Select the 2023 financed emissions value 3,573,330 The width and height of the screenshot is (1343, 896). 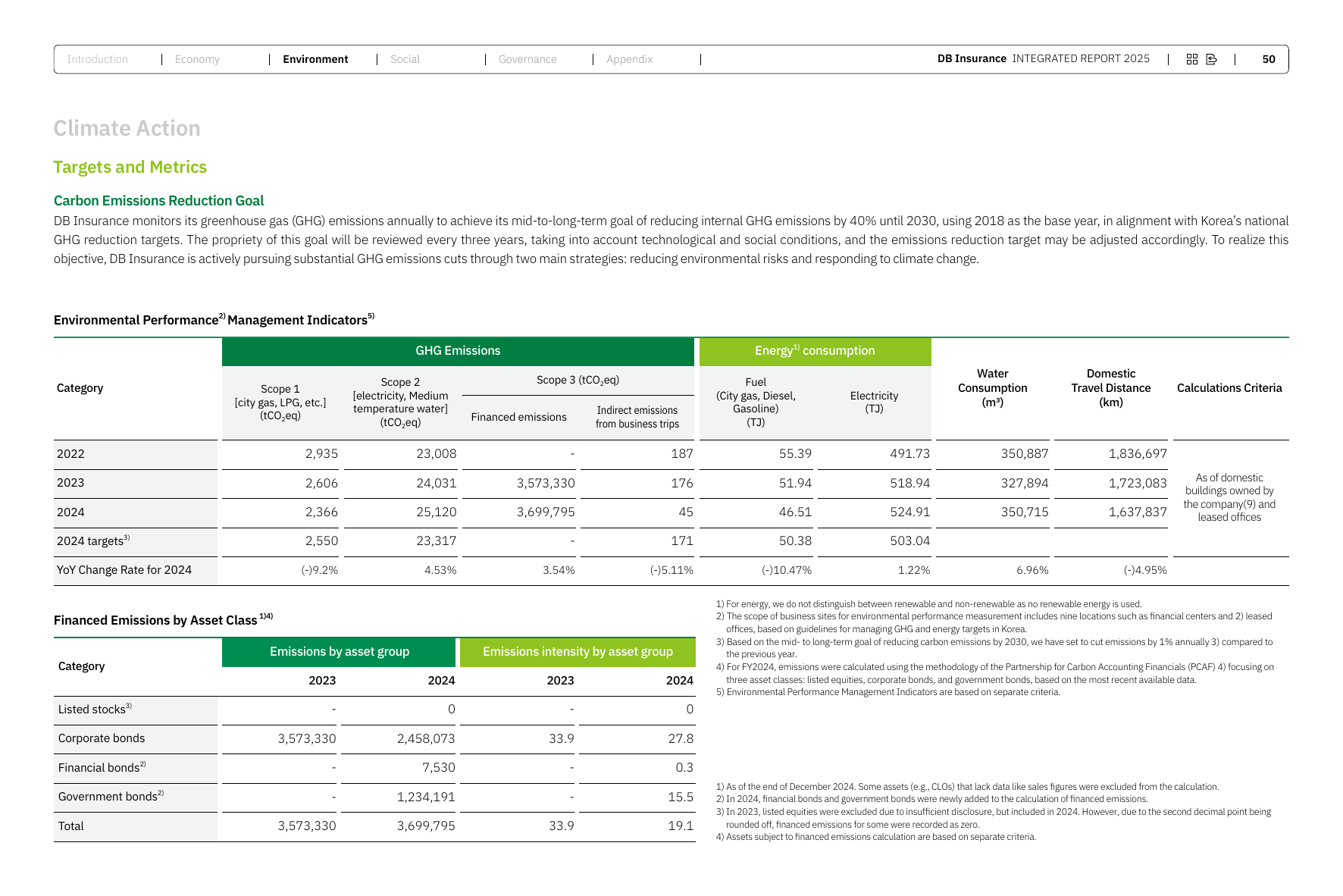[x=546, y=483]
